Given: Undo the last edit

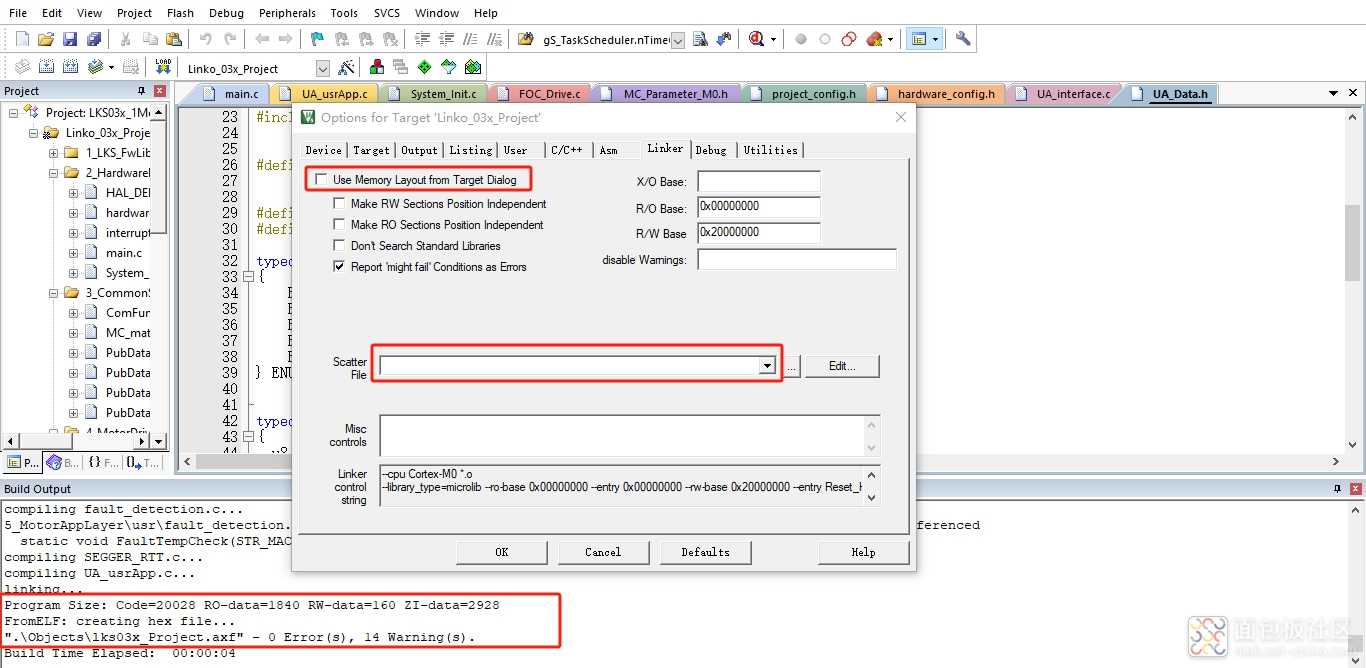Looking at the screenshot, I should (206, 39).
